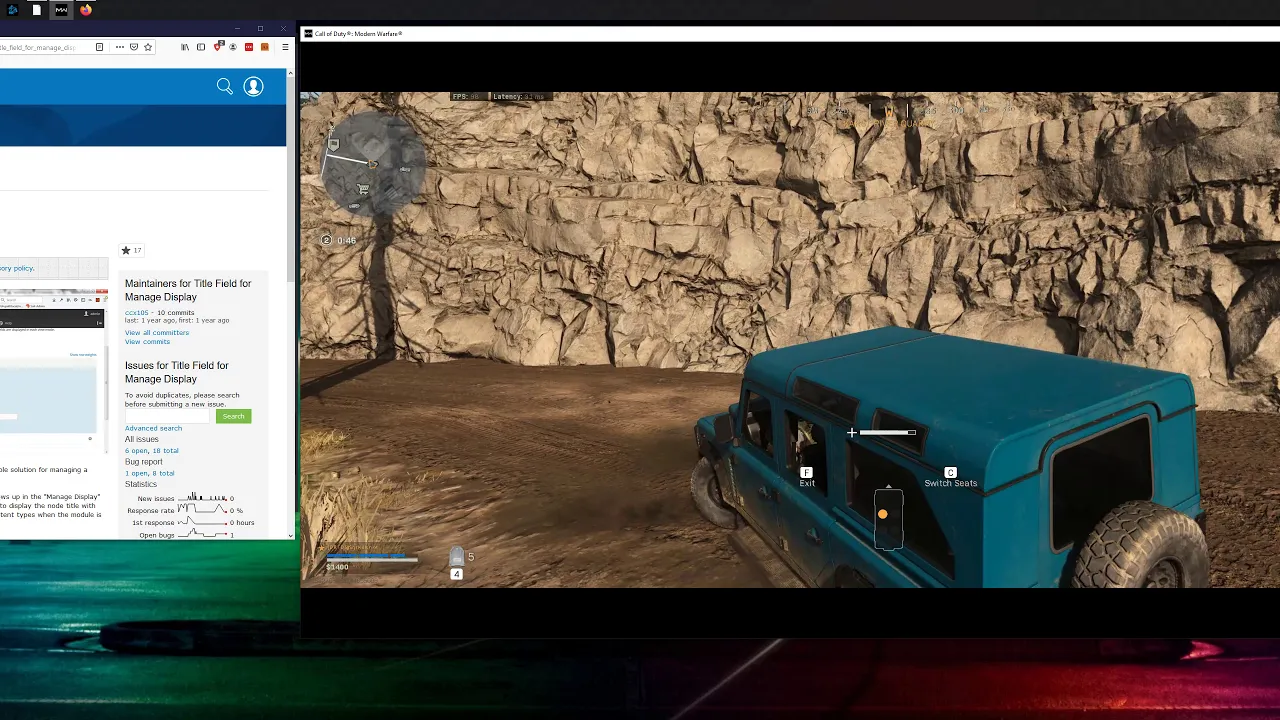Image resolution: width=1280 pixels, height=720 pixels.
Task: Open Firefox hamburger menu
Action: [285, 47]
